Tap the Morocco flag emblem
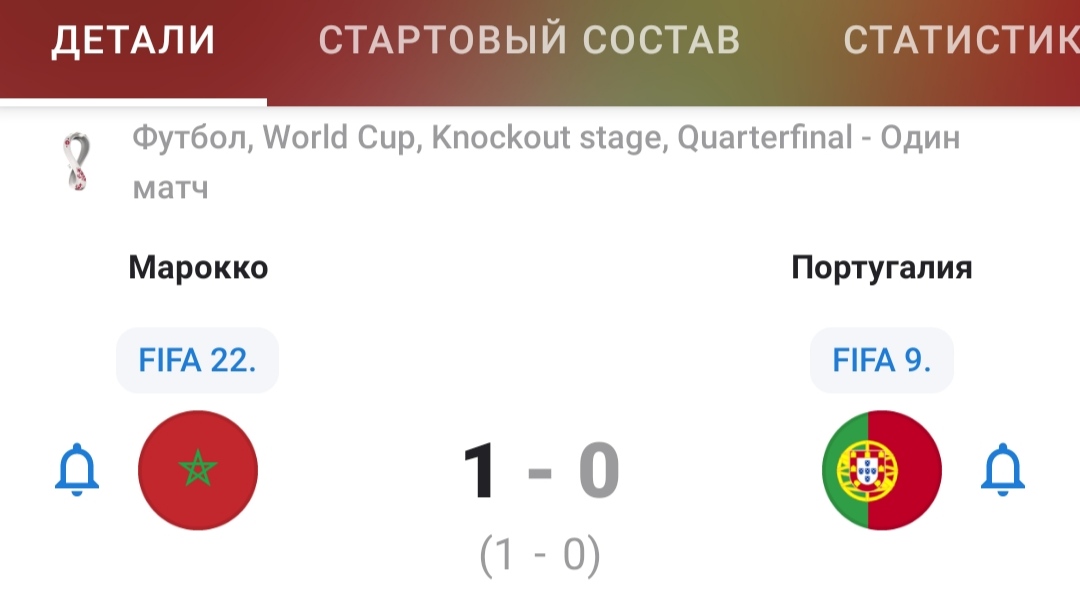Image resolution: width=1080 pixels, height=603 pixels. [x=198, y=470]
